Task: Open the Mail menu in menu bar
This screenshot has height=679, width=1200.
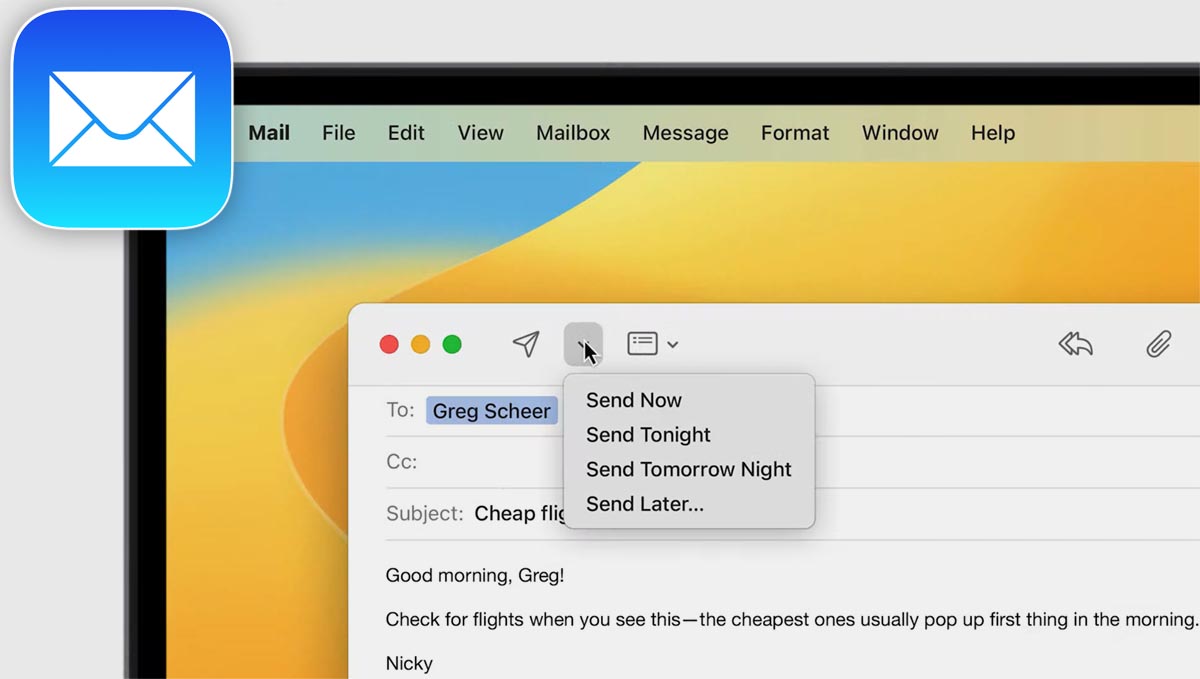Action: pyautogui.click(x=269, y=133)
